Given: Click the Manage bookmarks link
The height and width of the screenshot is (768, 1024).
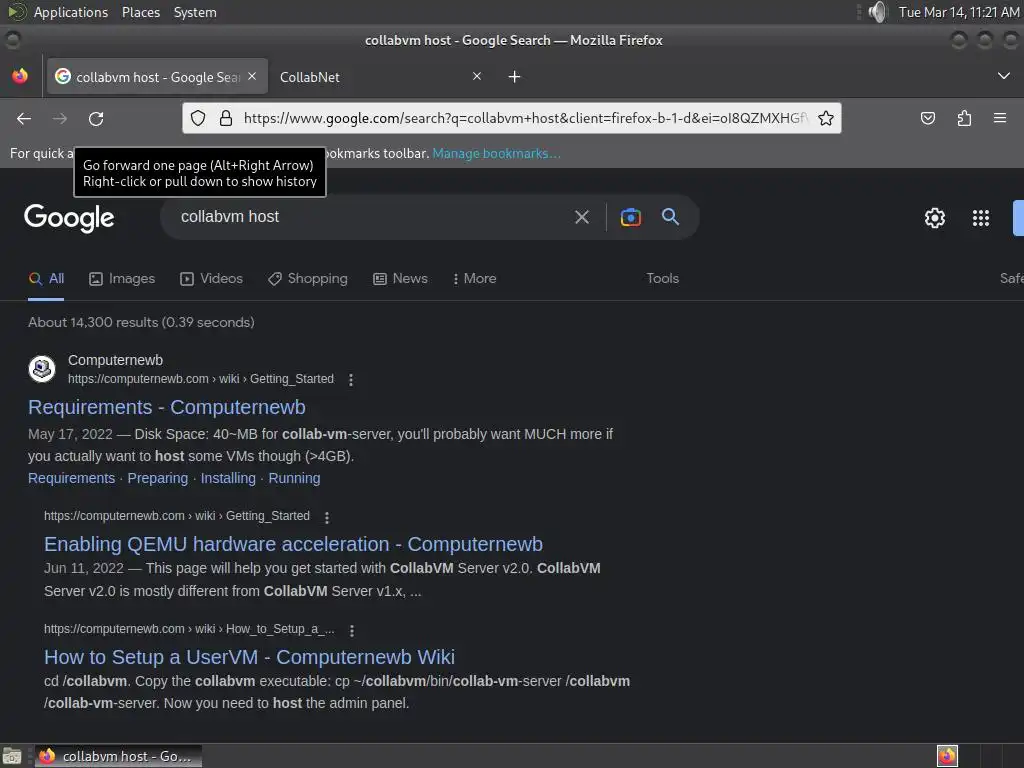Looking at the screenshot, I should coord(496,153).
